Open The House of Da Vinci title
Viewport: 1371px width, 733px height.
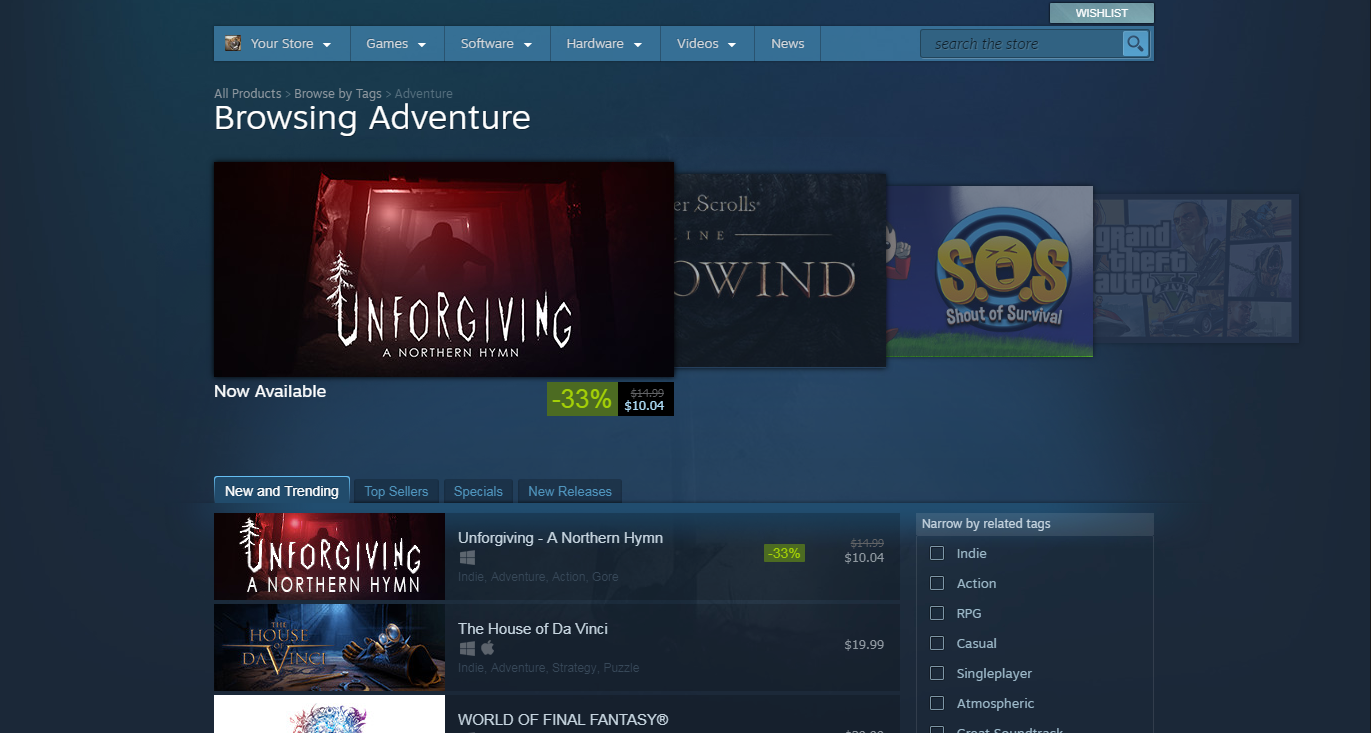533,629
